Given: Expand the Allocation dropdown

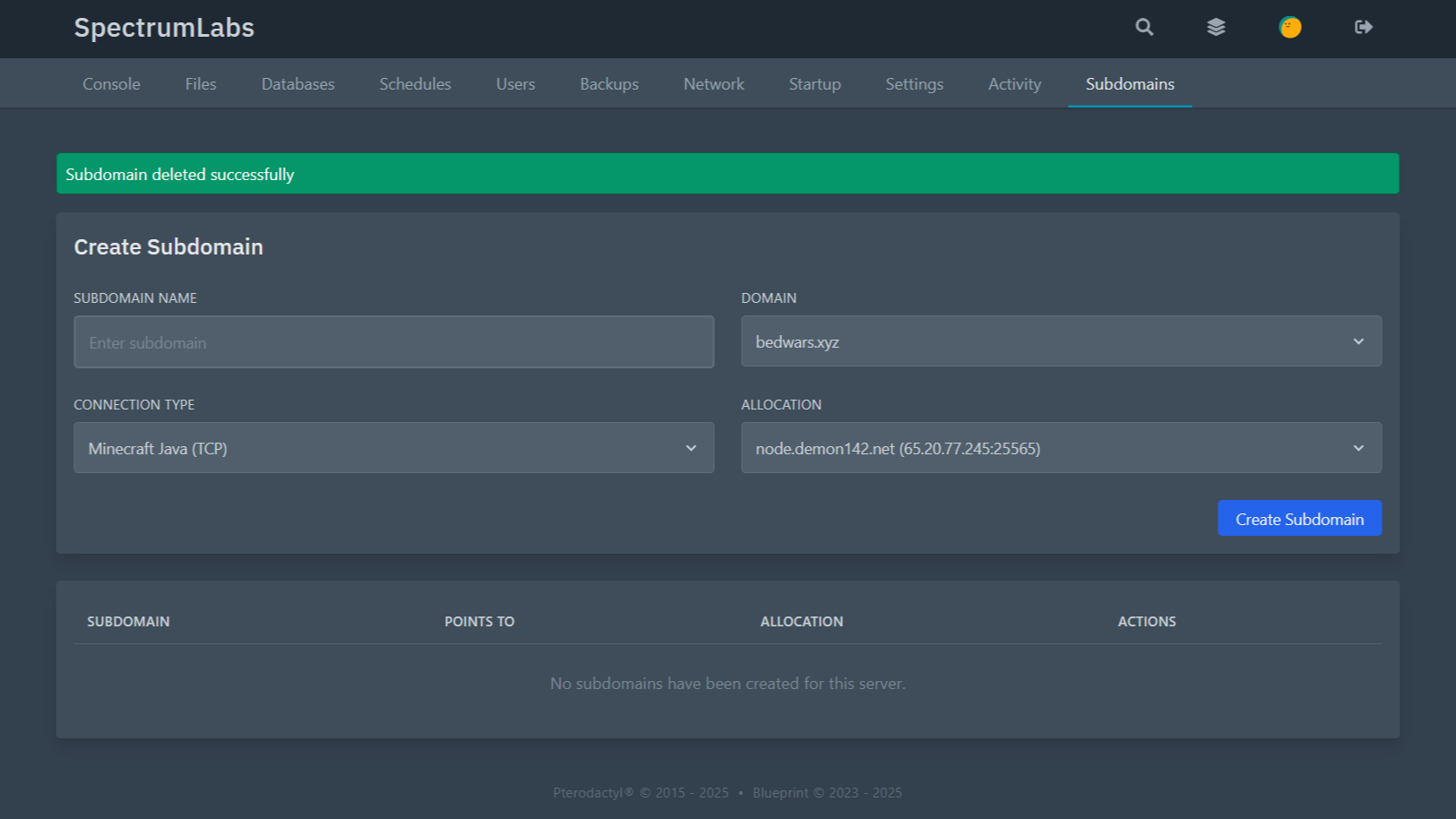Looking at the screenshot, I should (x=1060, y=448).
